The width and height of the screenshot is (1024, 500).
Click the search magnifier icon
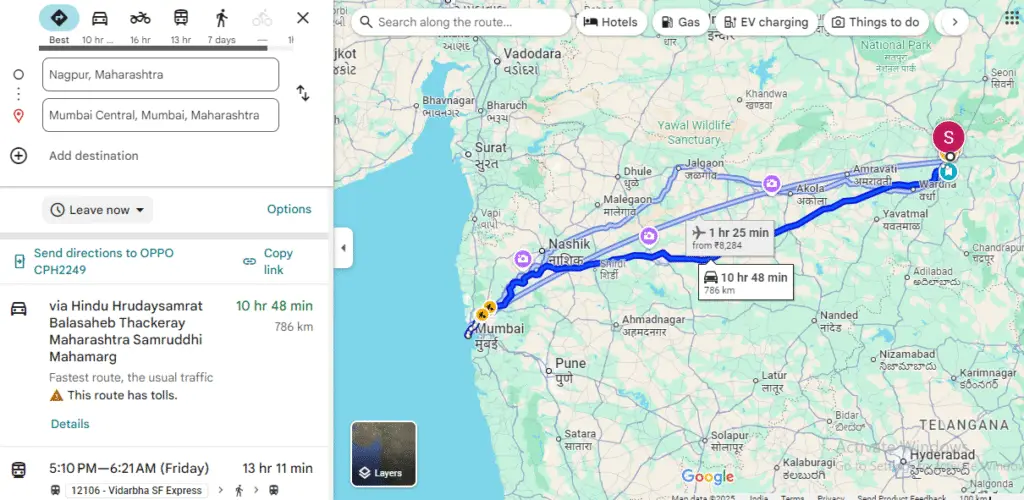point(366,22)
